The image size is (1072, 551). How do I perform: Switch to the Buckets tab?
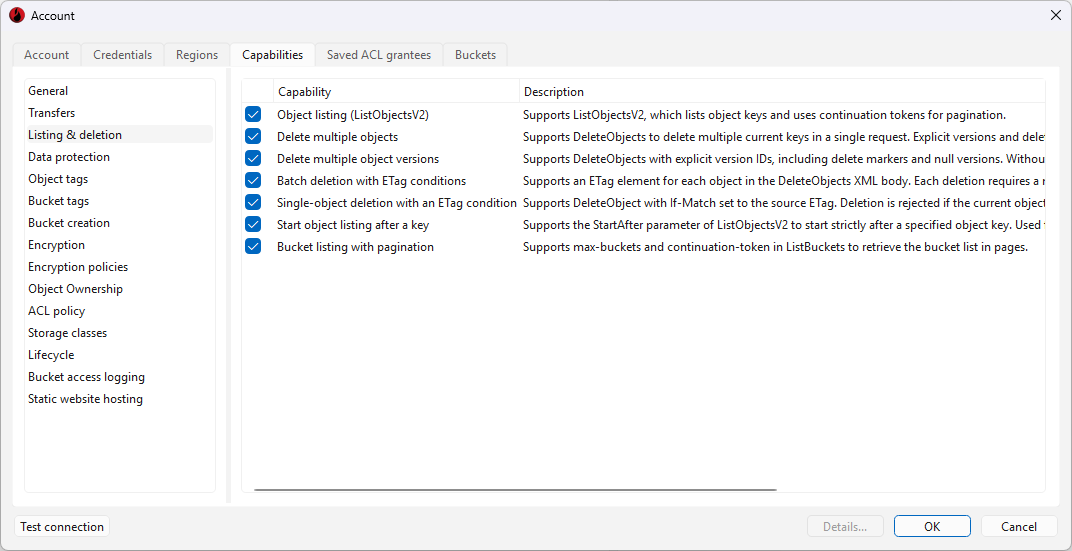(x=475, y=55)
